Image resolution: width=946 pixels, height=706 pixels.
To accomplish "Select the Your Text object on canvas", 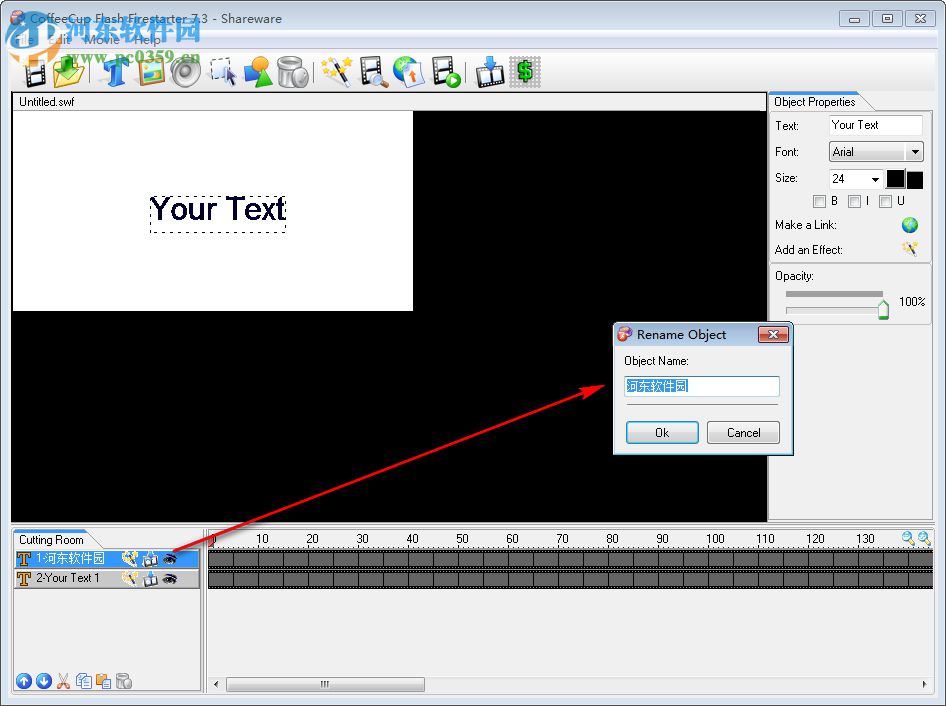I will (x=218, y=214).
